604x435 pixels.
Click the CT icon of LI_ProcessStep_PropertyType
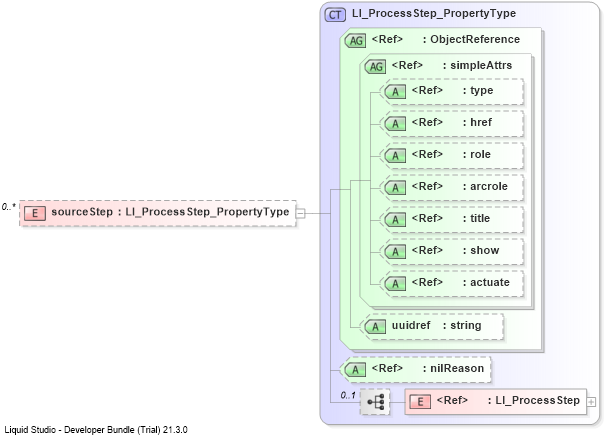tap(335, 15)
